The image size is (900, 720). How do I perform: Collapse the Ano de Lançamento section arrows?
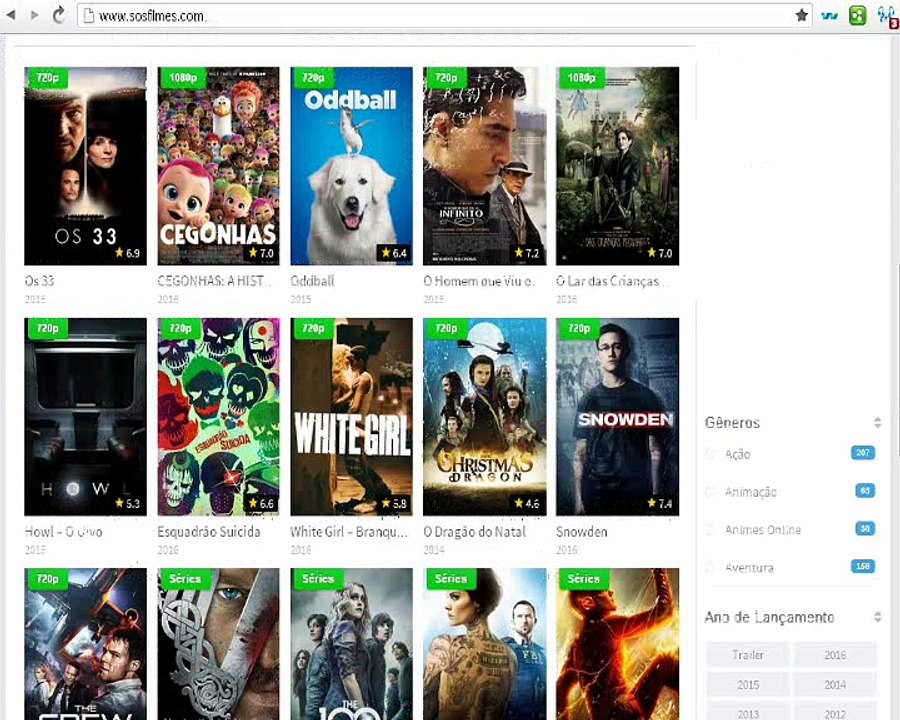877,617
